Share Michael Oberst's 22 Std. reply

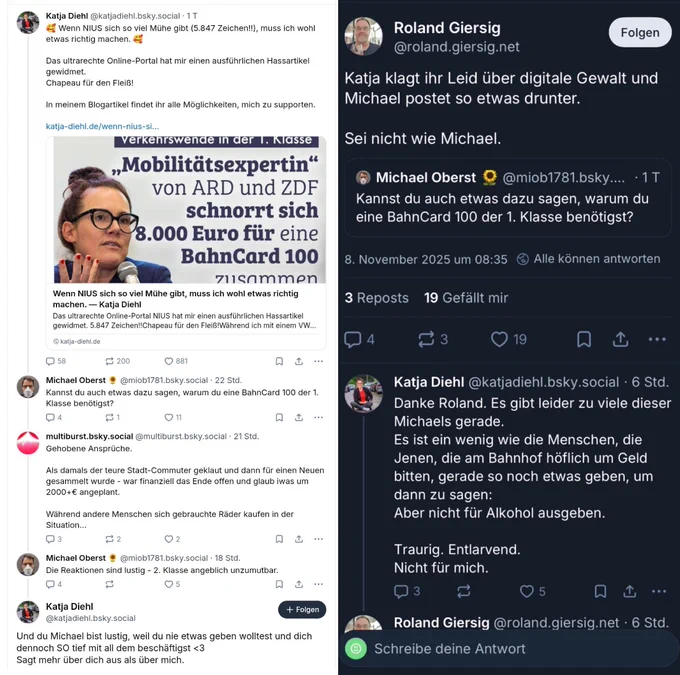pos(299,417)
